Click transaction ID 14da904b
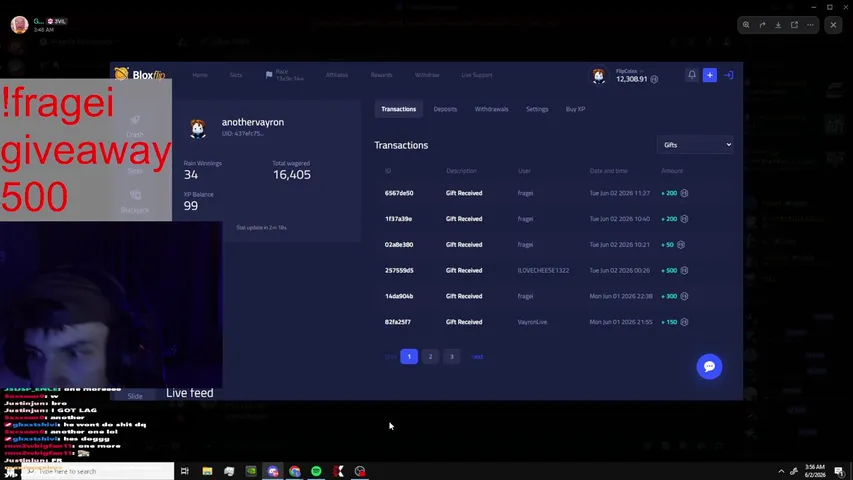 click(x=399, y=296)
